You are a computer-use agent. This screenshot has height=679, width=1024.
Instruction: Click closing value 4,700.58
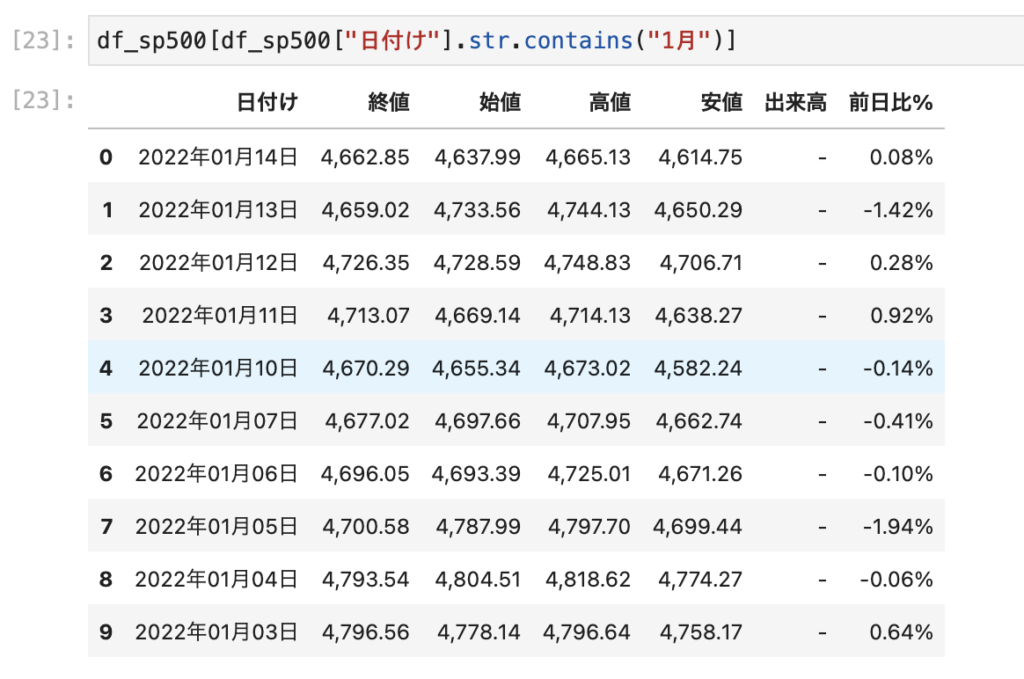point(366,527)
